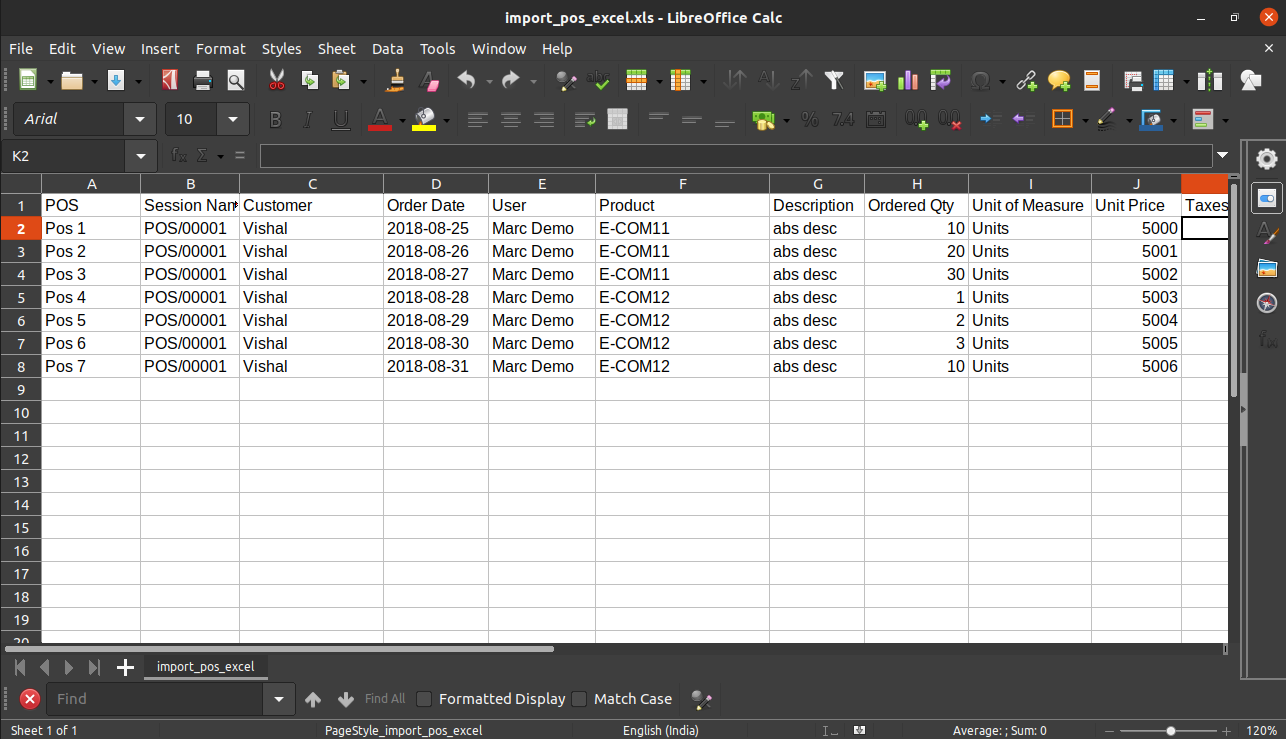Toggle Italic formatting
Viewport: 1286px width, 739px height.
coord(308,120)
